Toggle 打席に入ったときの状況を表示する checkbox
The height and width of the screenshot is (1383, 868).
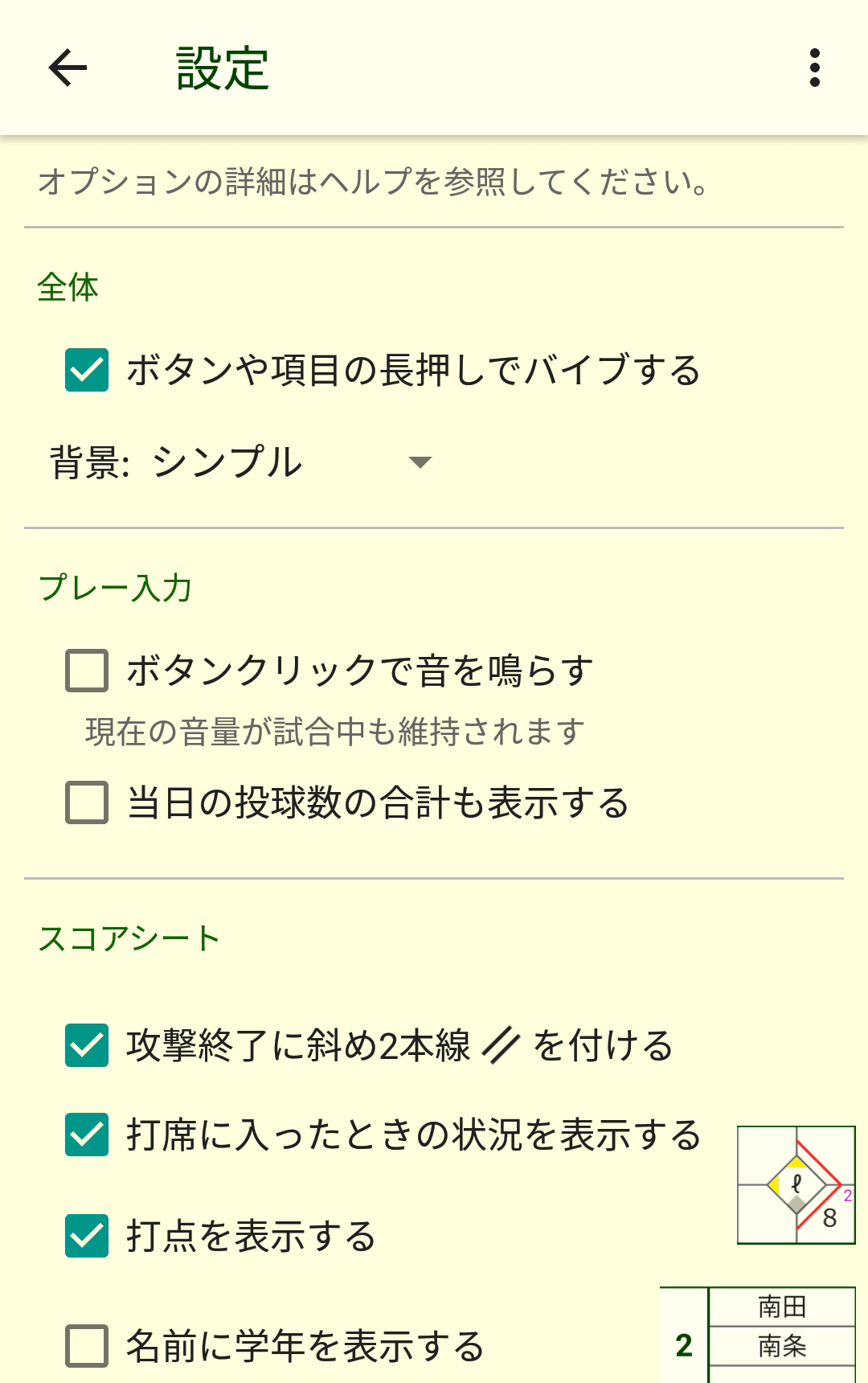(87, 1135)
